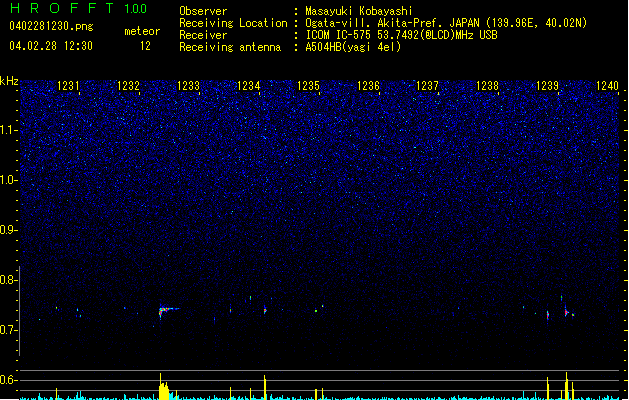Click the 1235 time marker
629x400 pixels.
pos(308,86)
